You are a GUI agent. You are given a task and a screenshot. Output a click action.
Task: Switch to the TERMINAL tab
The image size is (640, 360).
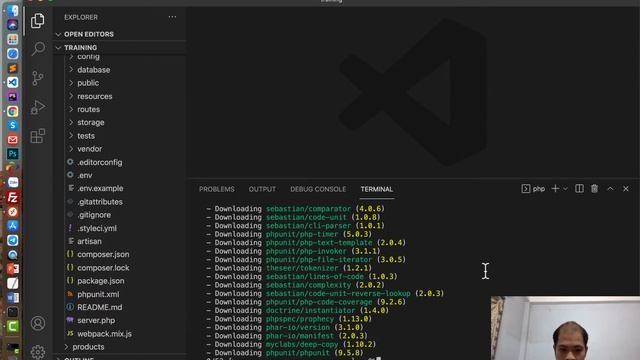[x=377, y=189]
